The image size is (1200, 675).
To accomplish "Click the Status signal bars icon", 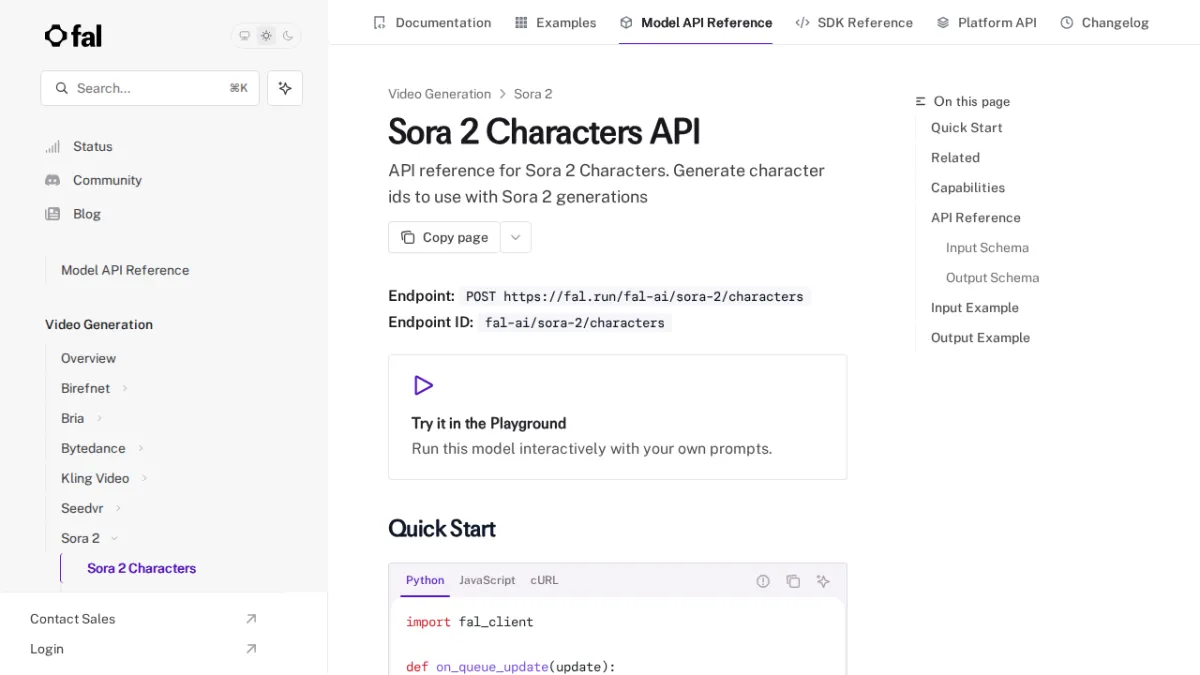I will (53, 146).
